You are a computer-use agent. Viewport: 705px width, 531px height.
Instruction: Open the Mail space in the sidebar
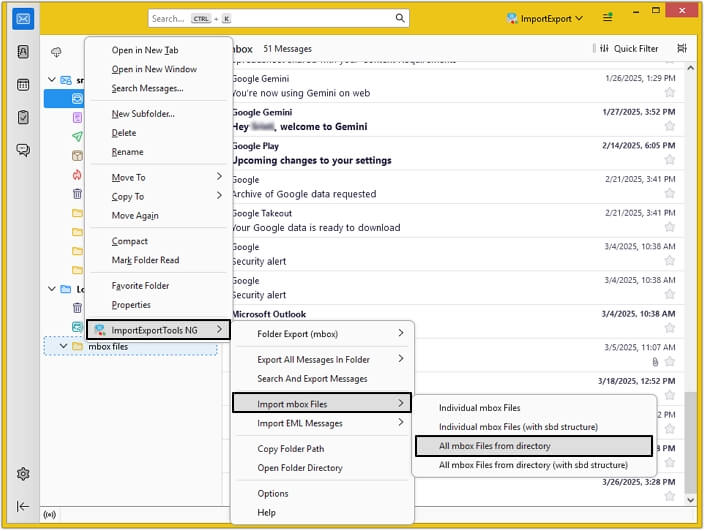point(23,19)
